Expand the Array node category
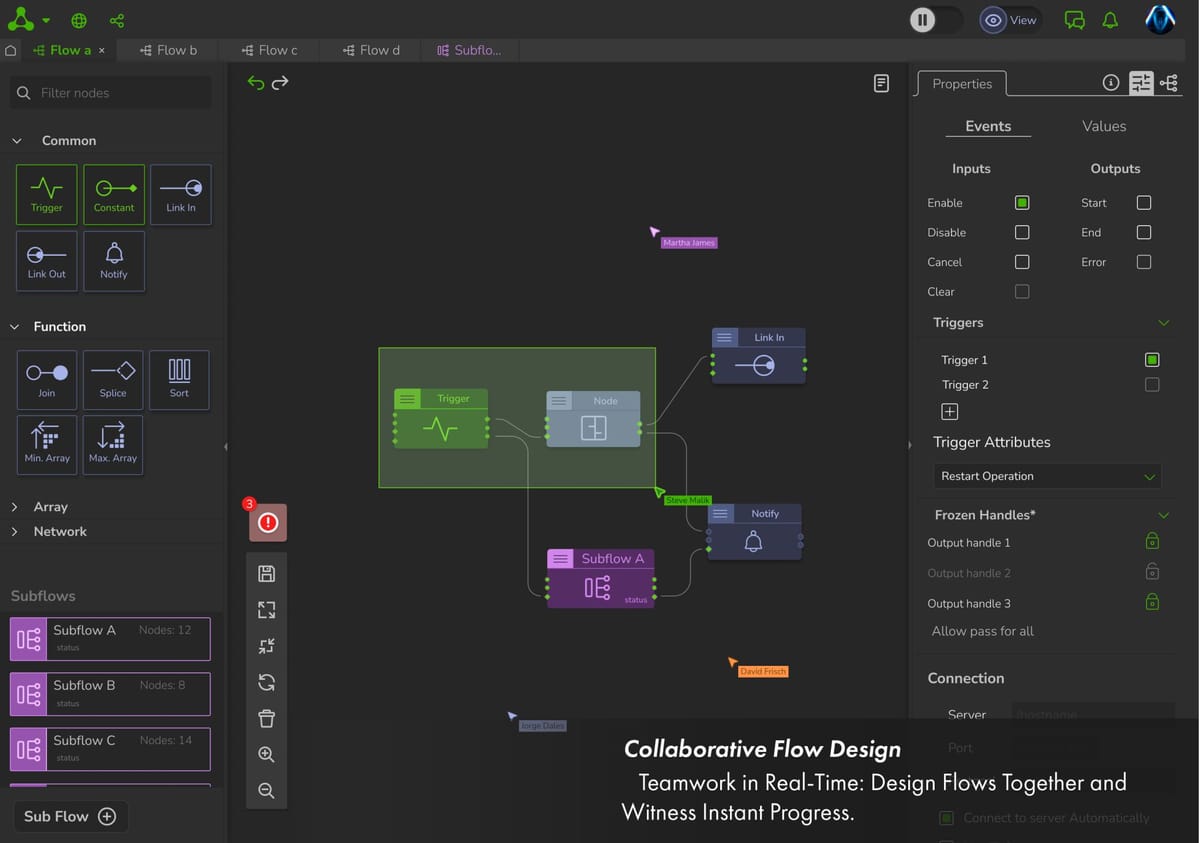Viewport: 1200px width, 843px height. [x=14, y=507]
